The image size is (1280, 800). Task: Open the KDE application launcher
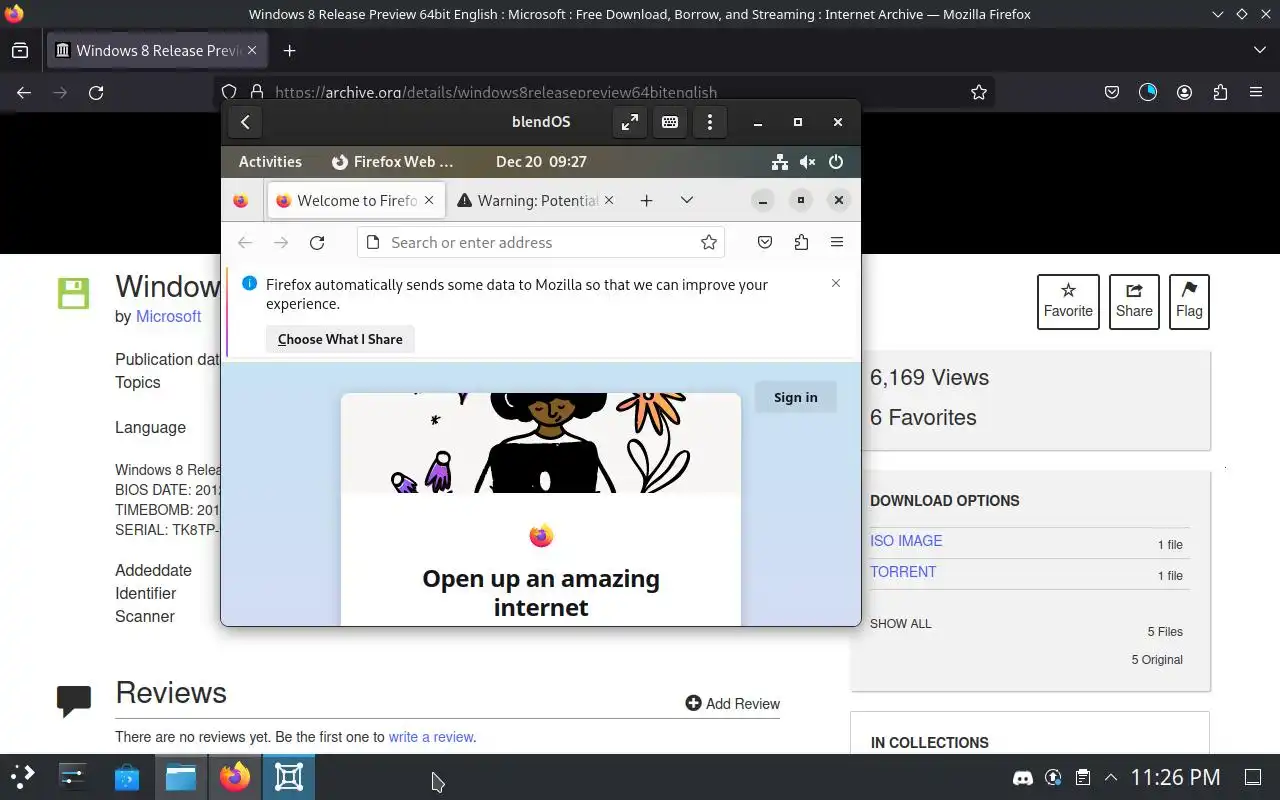click(x=22, y=777)
